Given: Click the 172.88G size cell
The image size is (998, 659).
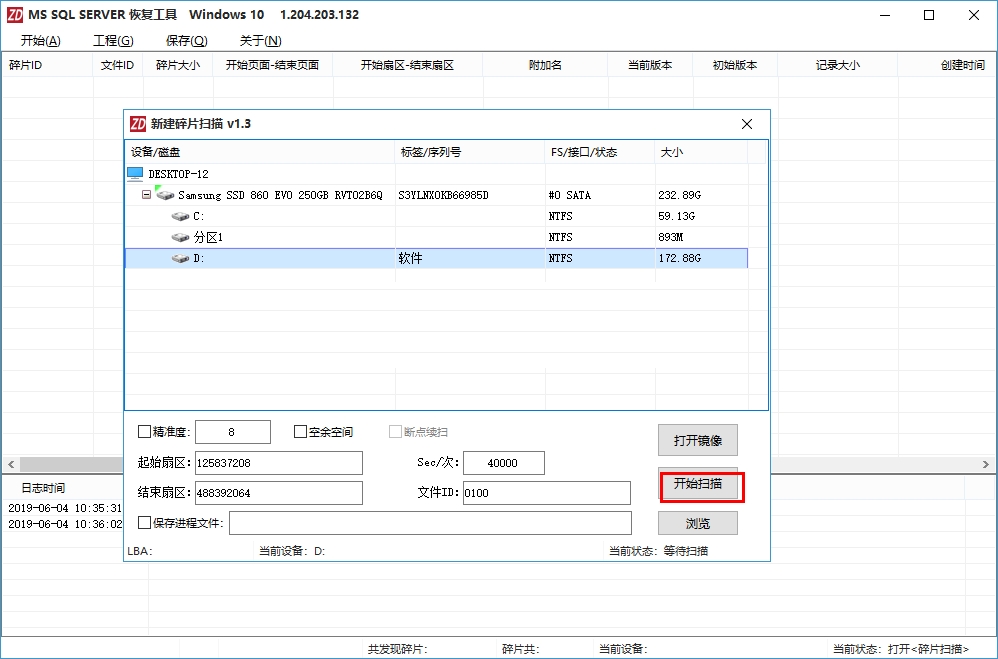Looking at the screenshot, I should (679, 259).
